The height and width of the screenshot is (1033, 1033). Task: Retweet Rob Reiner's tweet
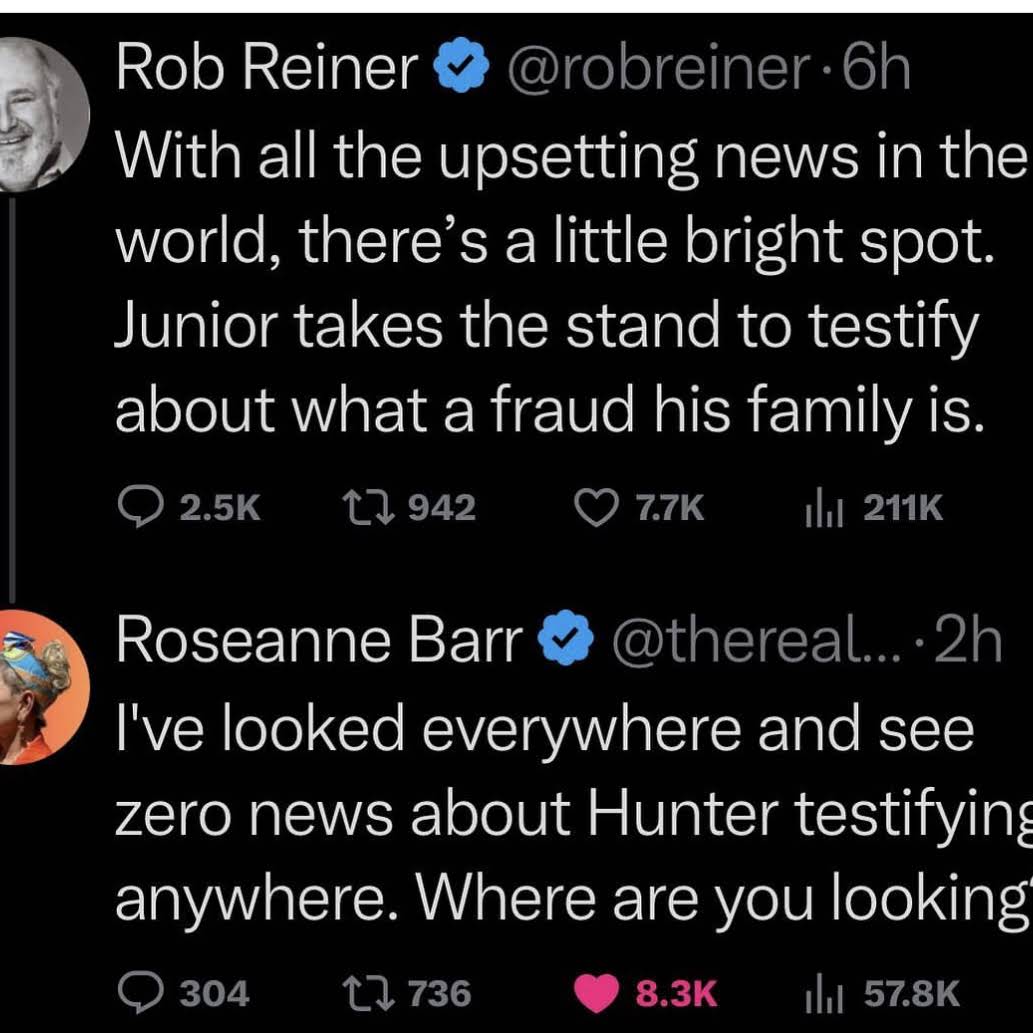tap(408, 508)
